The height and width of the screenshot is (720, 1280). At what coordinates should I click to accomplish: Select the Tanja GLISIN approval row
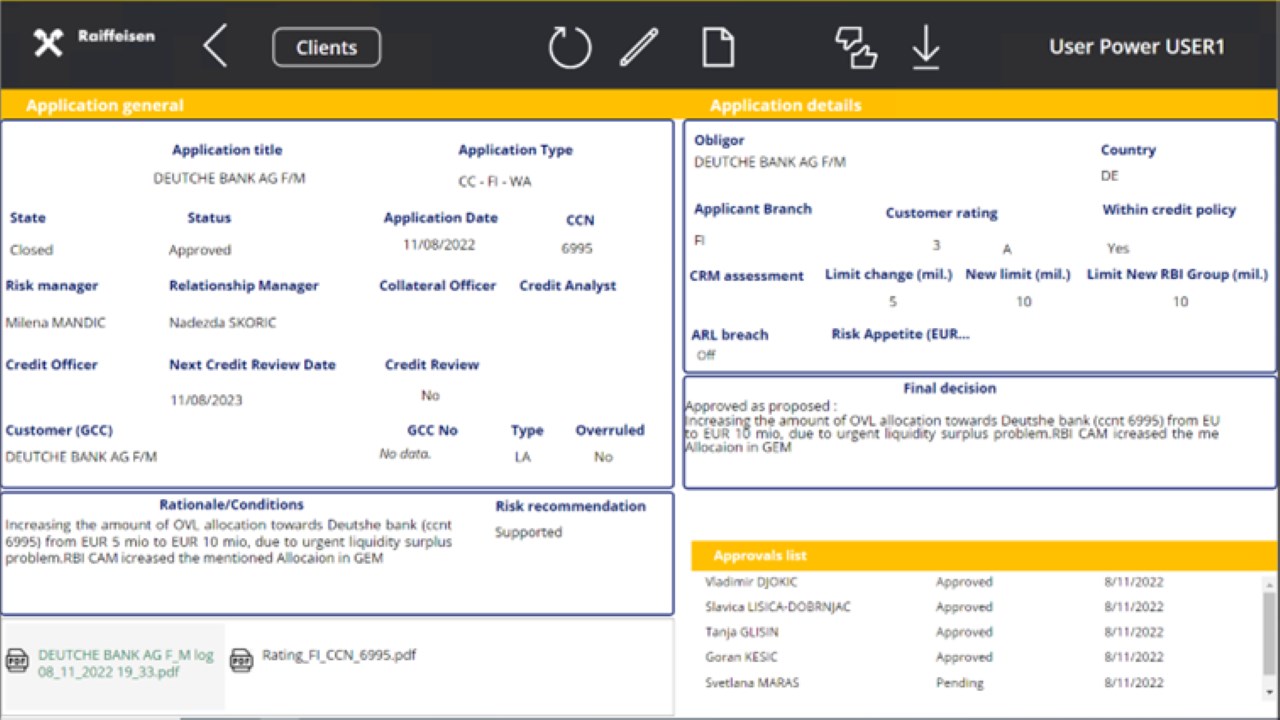[976, 632]
